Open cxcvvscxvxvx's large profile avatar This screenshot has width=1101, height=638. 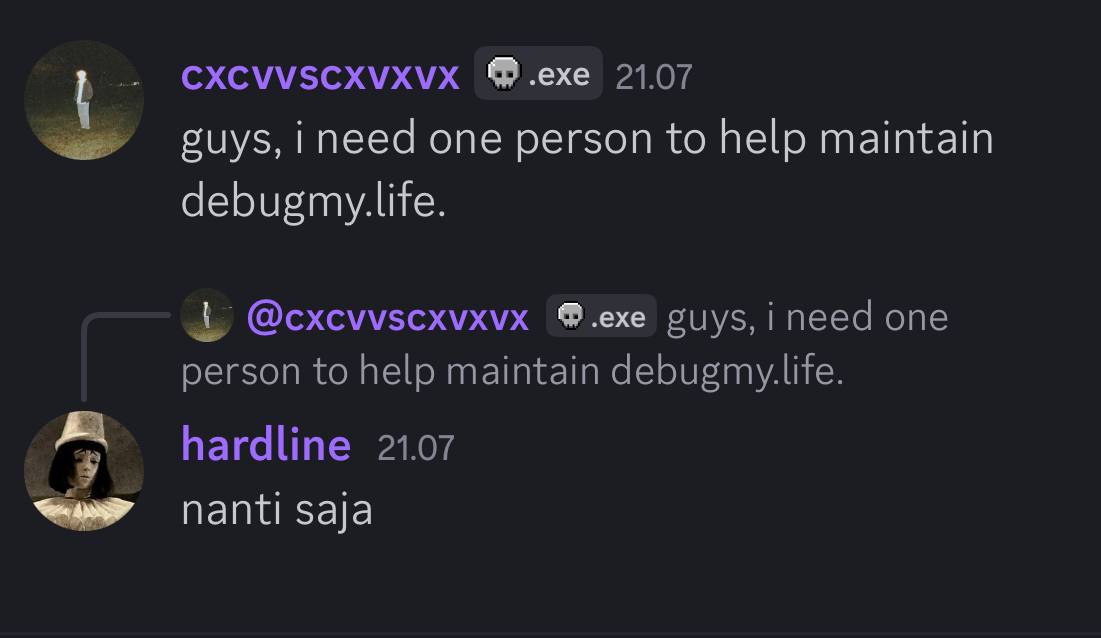84,100
